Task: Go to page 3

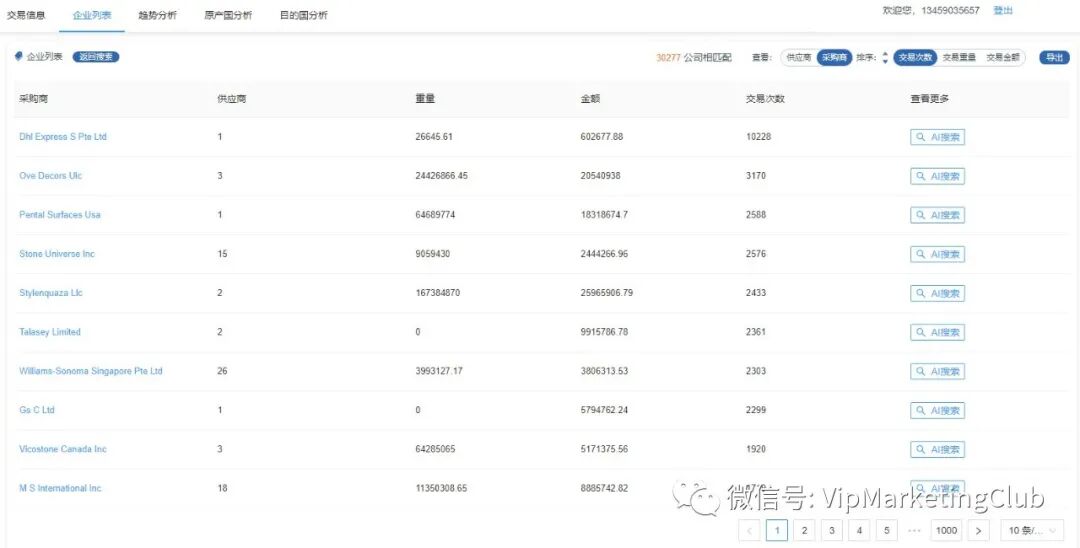Action: click(831, 530)
